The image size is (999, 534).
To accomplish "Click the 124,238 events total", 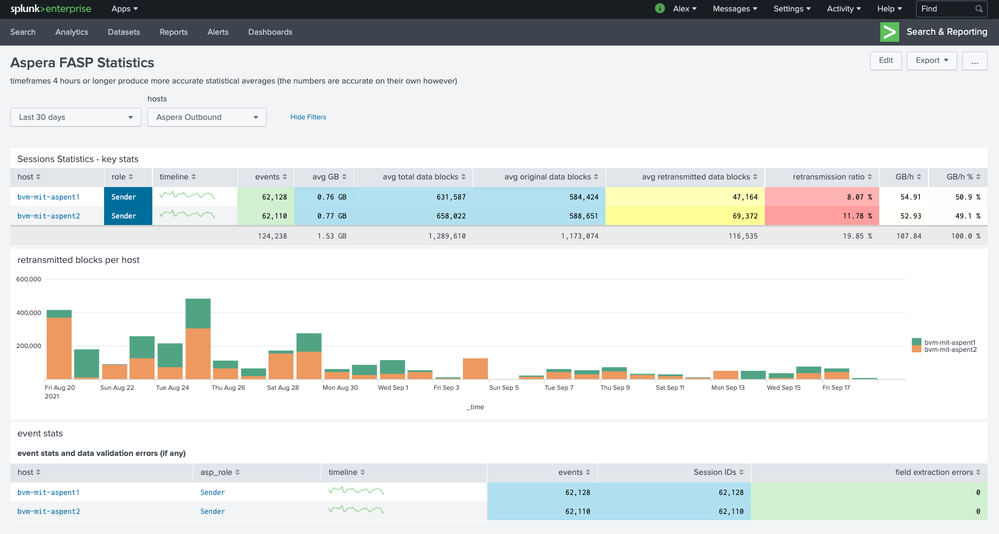I will pos(272,236).
